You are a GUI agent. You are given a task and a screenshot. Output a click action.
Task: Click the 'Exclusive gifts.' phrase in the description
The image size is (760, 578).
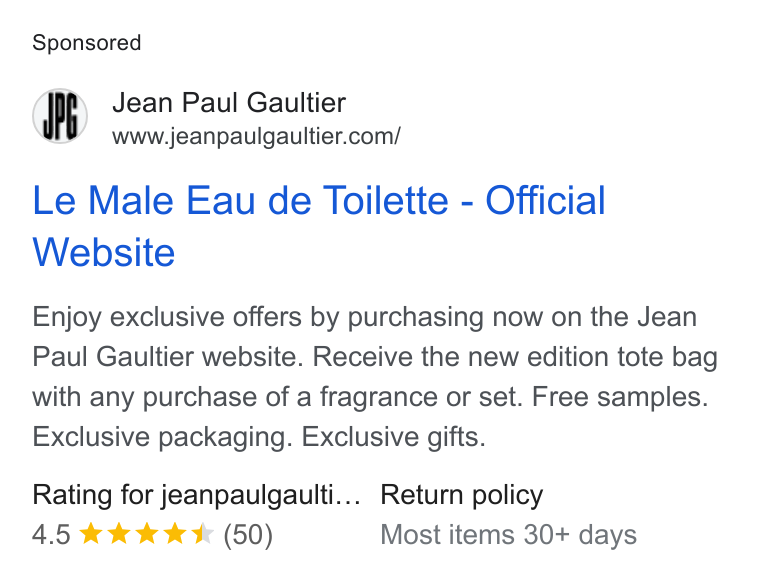393,437
